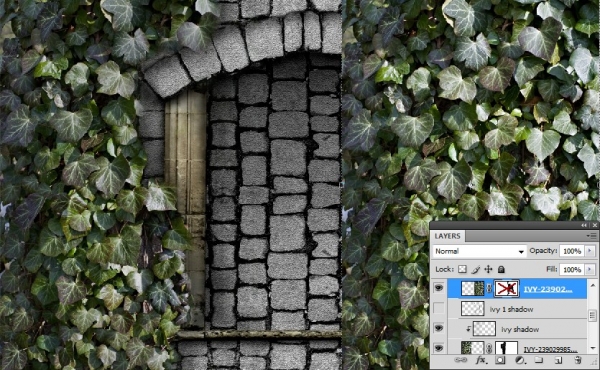Click mask link icon on IVY-239029985 layer

(489, 348)
